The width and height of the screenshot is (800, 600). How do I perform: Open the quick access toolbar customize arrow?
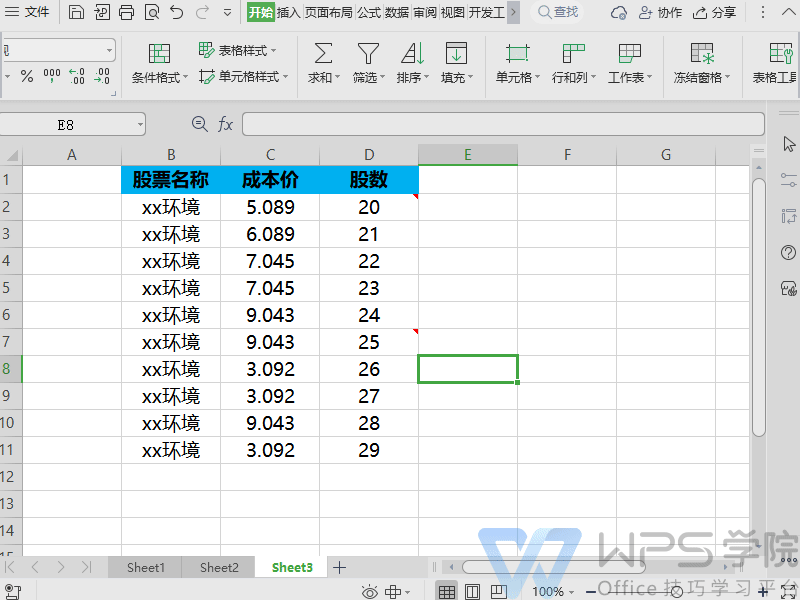(228, 12)
